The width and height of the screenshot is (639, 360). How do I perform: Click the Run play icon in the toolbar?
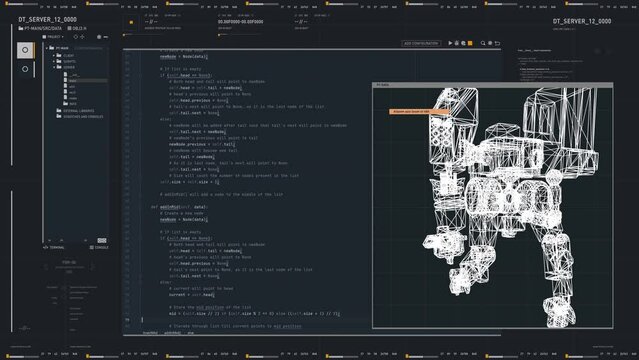[x=450, y=43]
